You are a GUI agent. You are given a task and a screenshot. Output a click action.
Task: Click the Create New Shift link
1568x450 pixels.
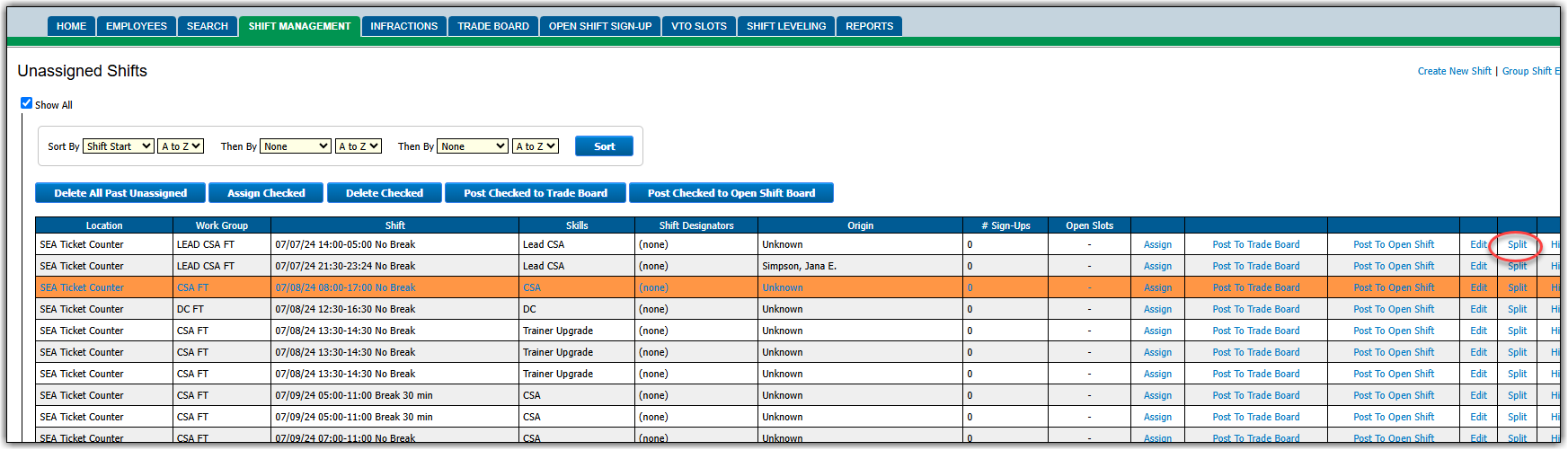pyautogui.click(x=1454, y=71)
